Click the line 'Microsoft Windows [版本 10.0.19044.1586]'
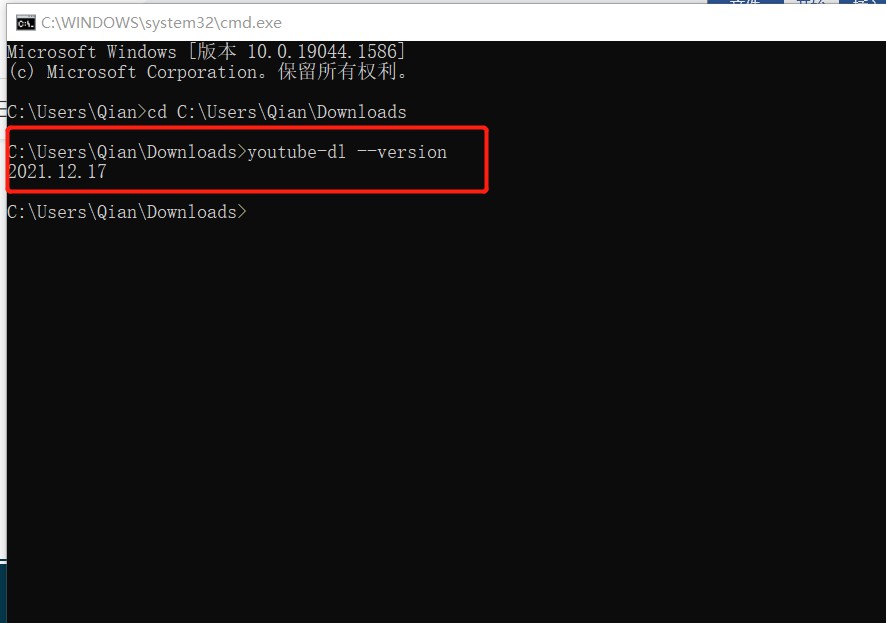Image resolution: width=886 pixels, height=623 pixels. pos(206,52)
